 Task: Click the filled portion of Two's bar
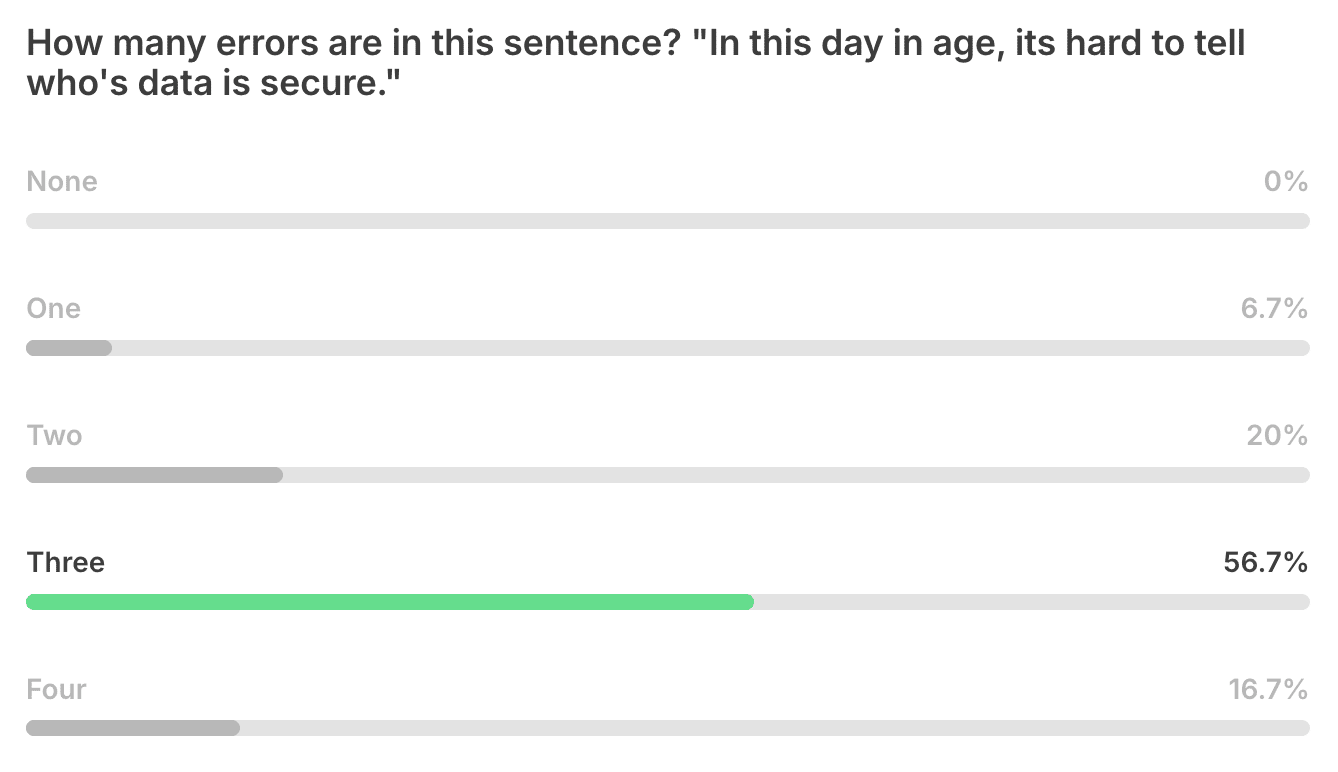click(154, 475)
